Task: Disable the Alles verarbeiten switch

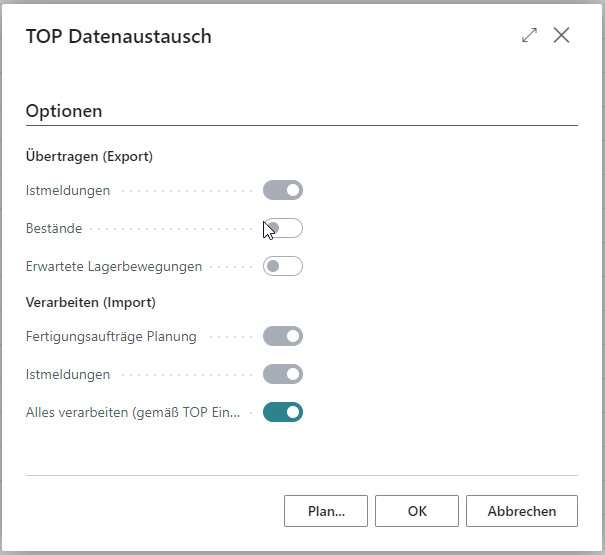Action: [x=282, y=412]
